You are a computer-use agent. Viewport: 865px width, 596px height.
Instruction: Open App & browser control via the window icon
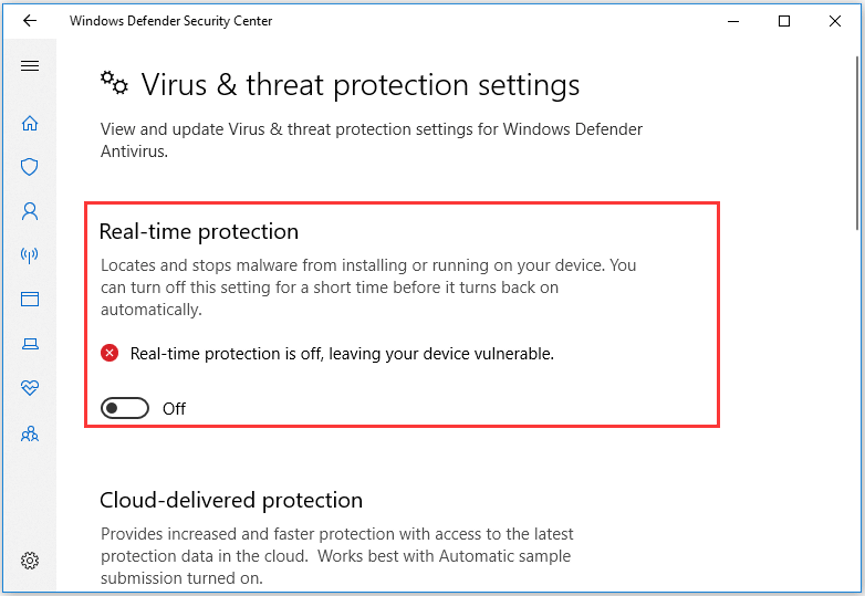tap(30, 299)
